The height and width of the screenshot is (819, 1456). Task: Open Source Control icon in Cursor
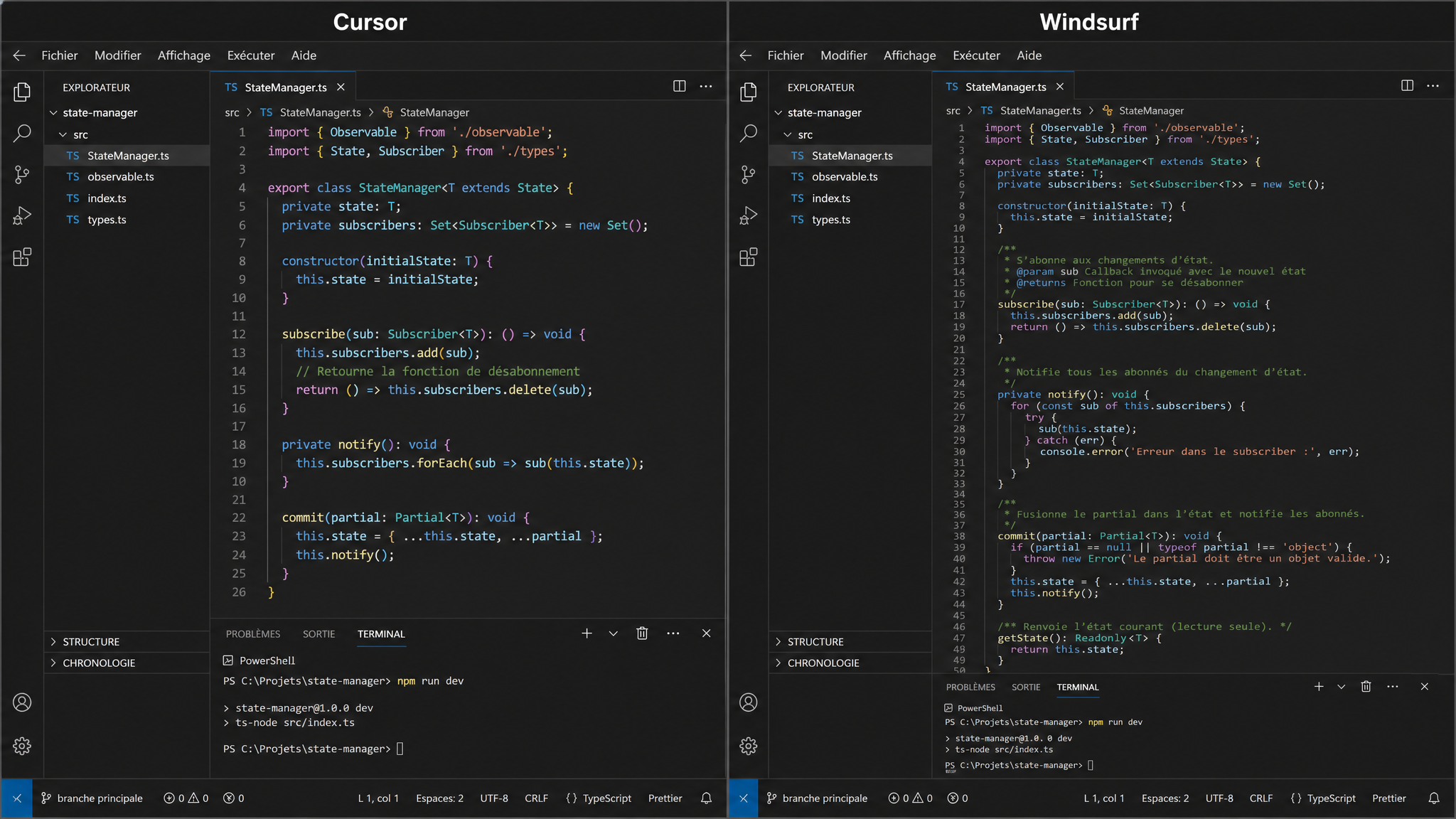[22, 174]
